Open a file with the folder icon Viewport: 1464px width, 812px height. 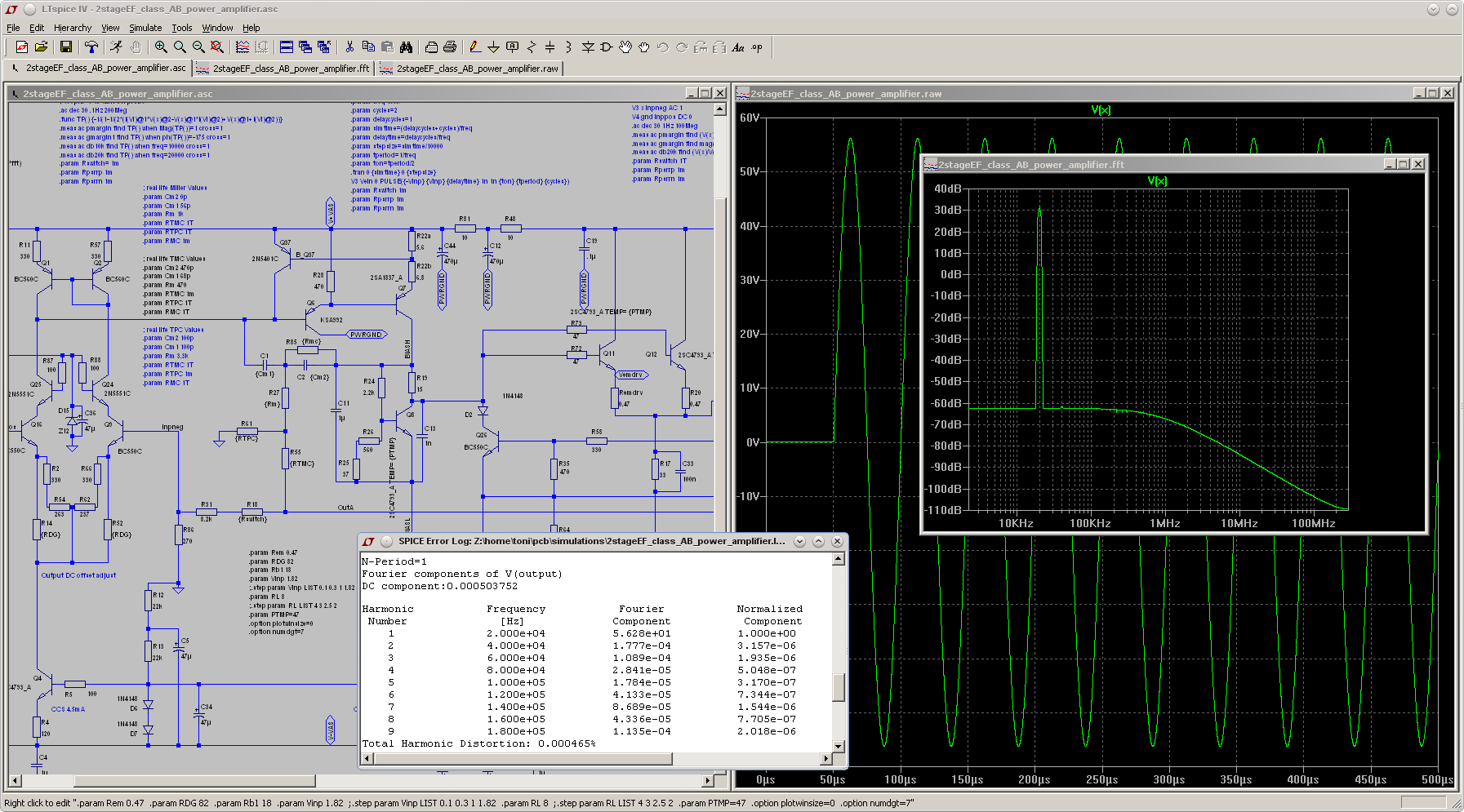[41, 47]
